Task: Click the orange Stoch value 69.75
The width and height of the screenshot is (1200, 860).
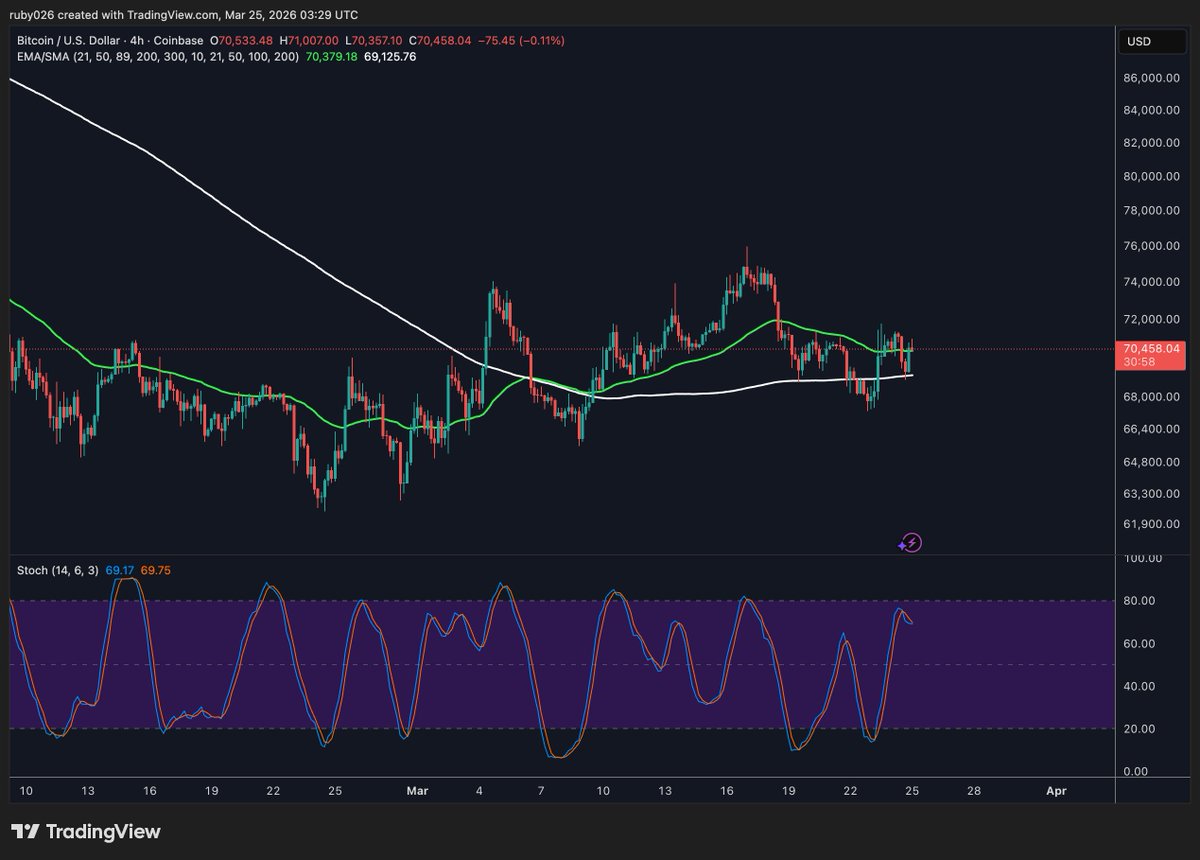Action: [x=155, y=570]
